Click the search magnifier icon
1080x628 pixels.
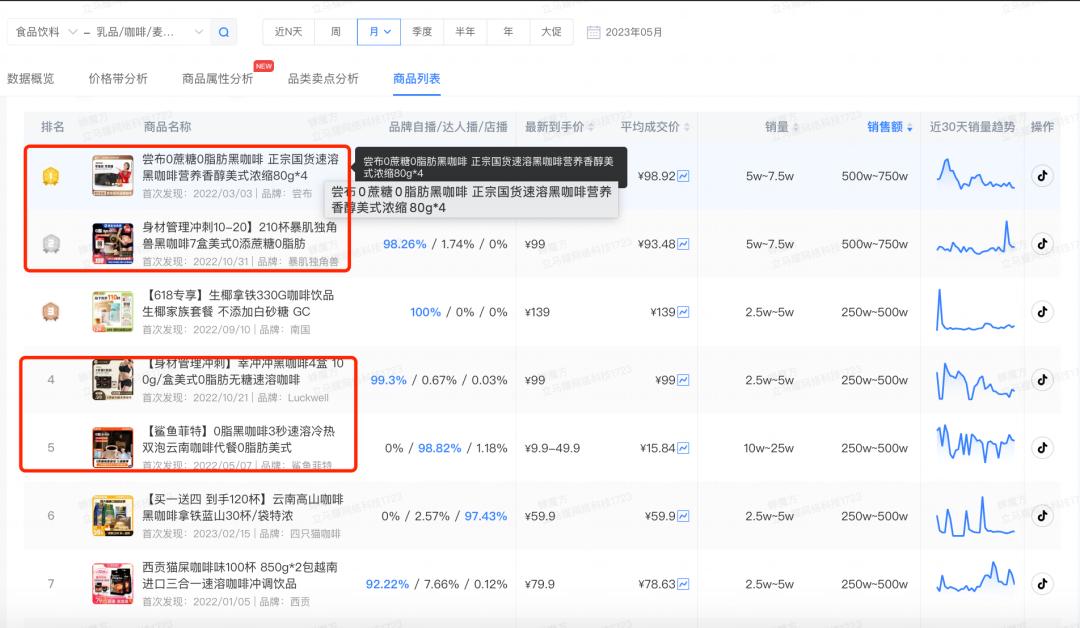[222, 31]
